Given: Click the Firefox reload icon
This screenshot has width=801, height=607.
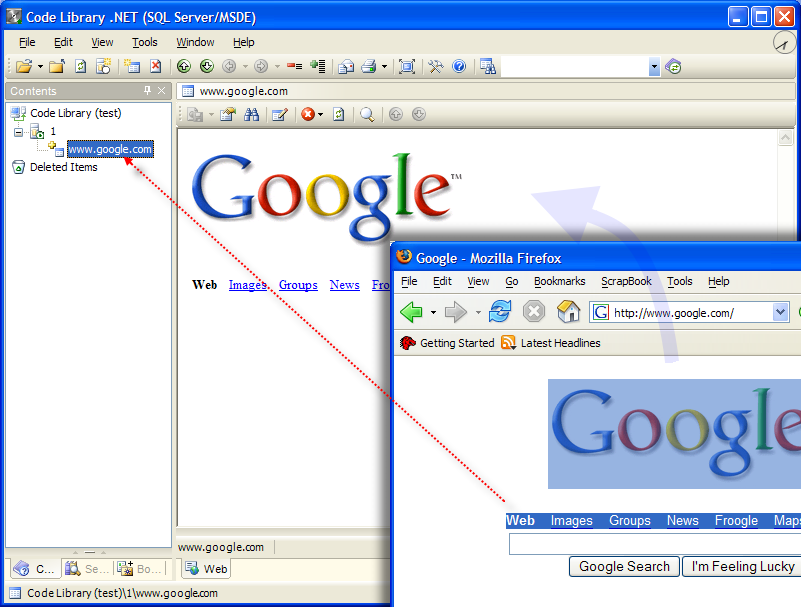Looking at the screenshot, I should (500, 312).
